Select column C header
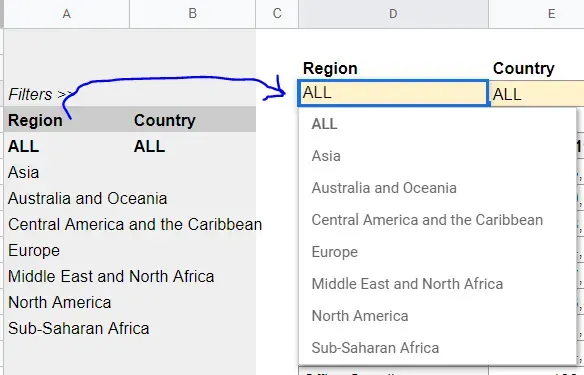The height and width of the screenshot is (375, 584). pos(277,14)
